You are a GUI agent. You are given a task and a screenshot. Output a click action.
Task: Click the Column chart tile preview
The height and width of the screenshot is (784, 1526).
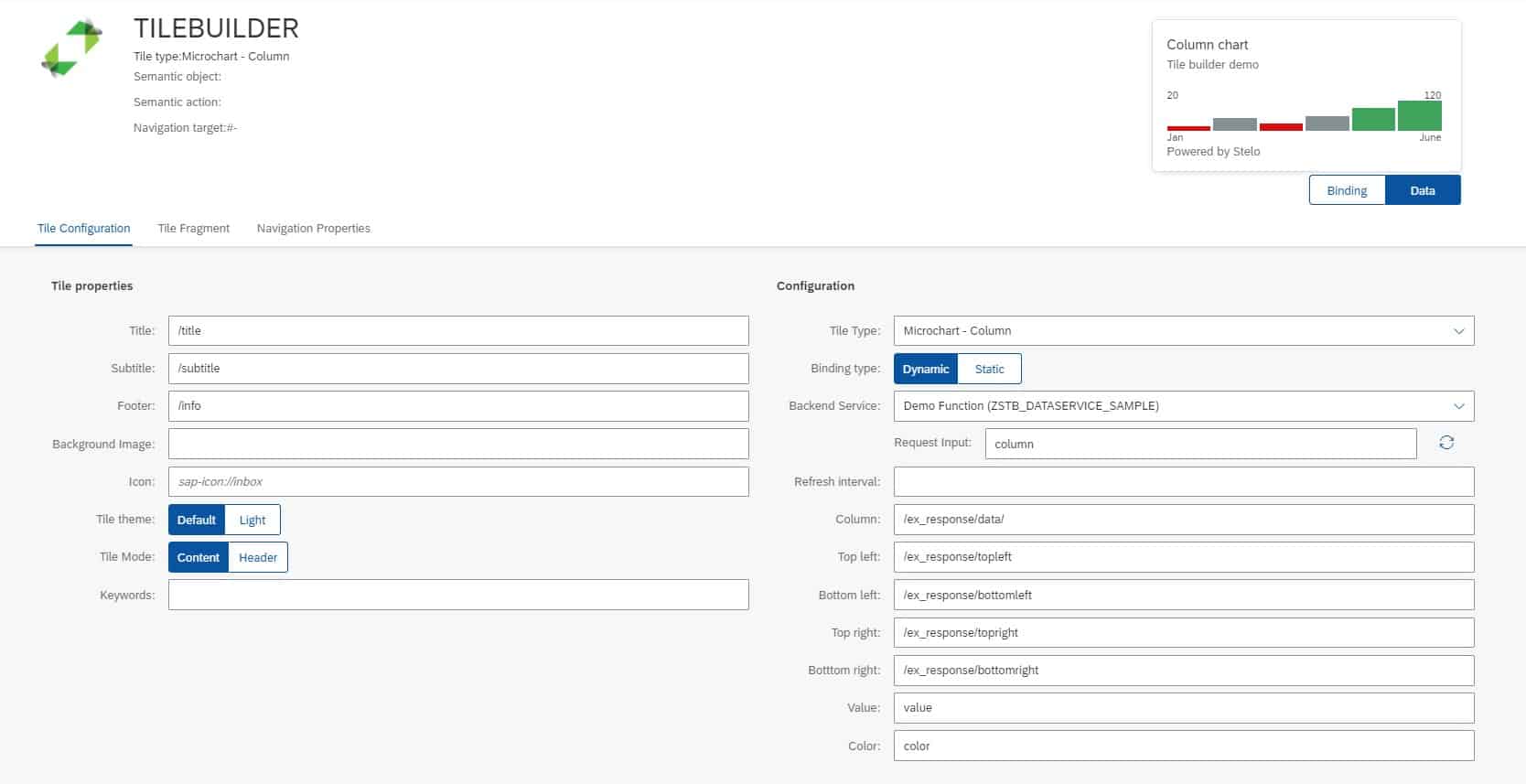point(1306,96)
